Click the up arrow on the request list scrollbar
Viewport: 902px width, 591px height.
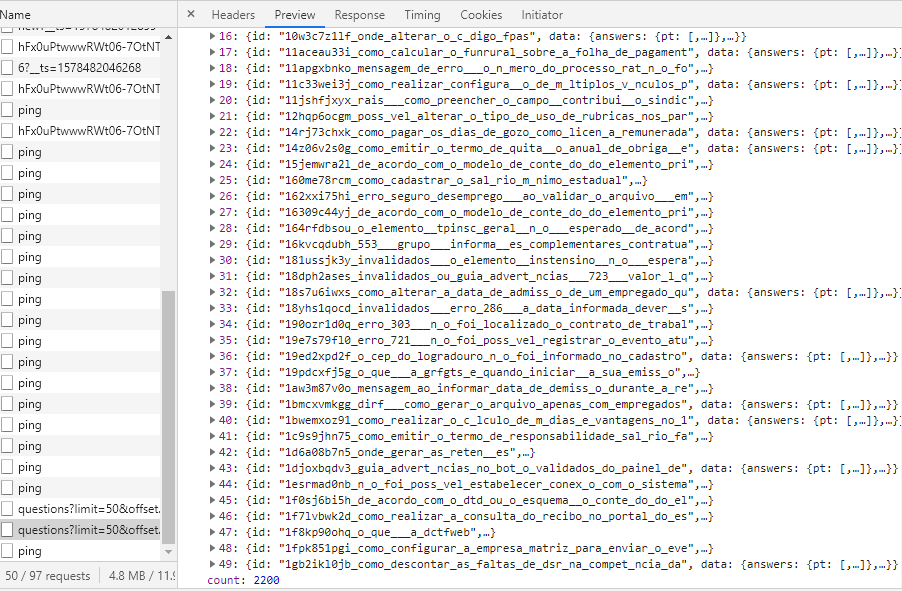point(168,37)
